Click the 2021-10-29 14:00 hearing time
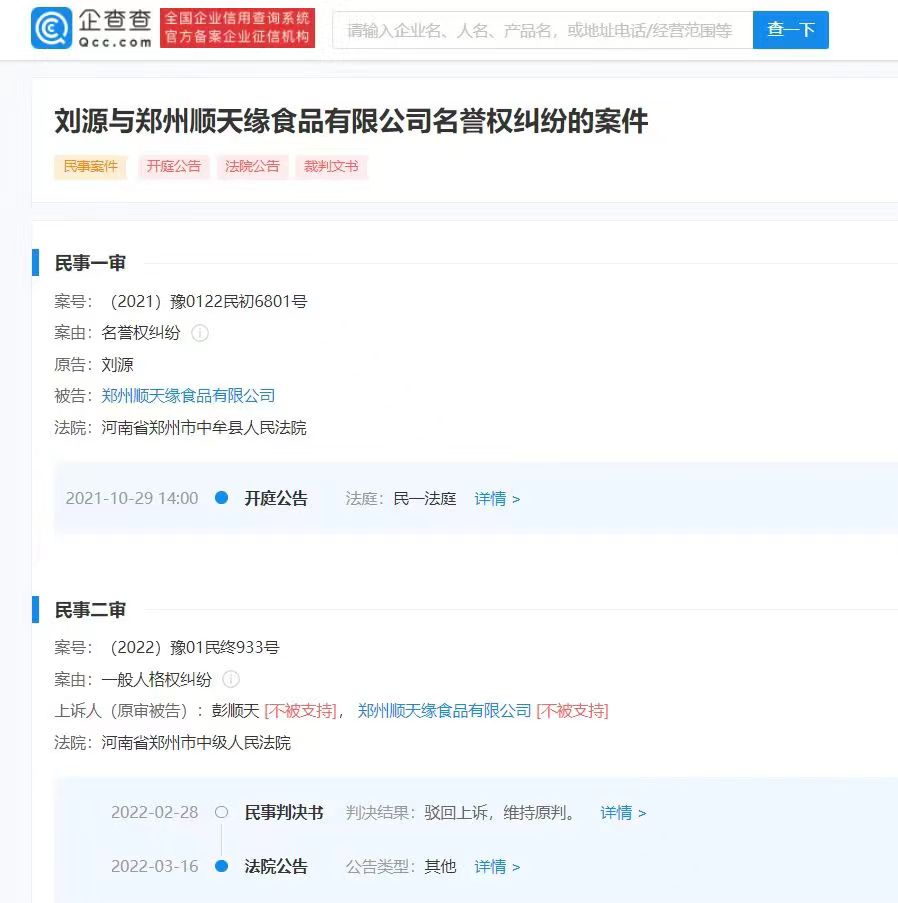Screen dimensions: 898x903 [x=132, y=498]
